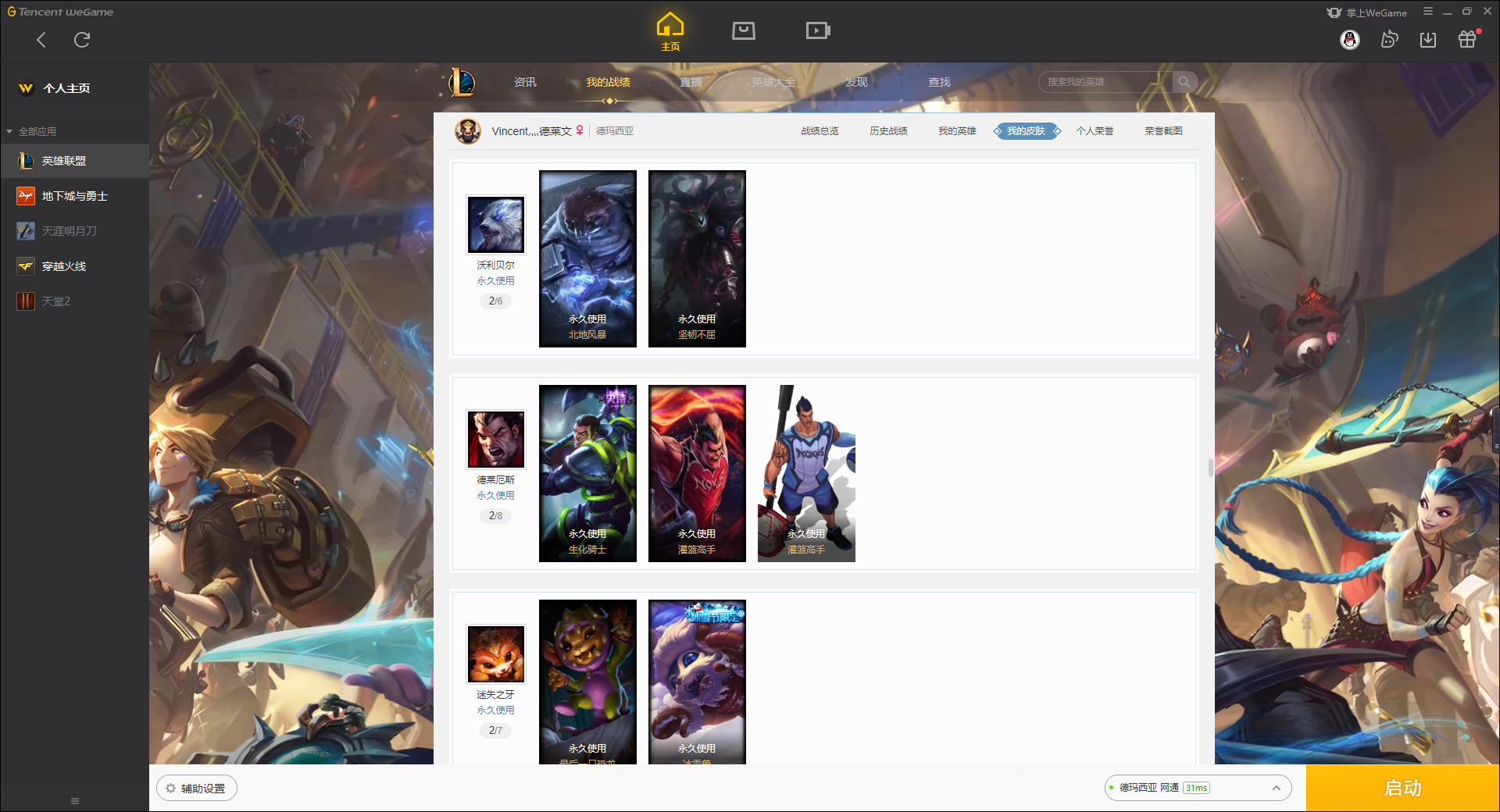This screenshot has height=812, width=1500.
Task: Open the 历史战绩 sub-tab
Action: point(888,131)
